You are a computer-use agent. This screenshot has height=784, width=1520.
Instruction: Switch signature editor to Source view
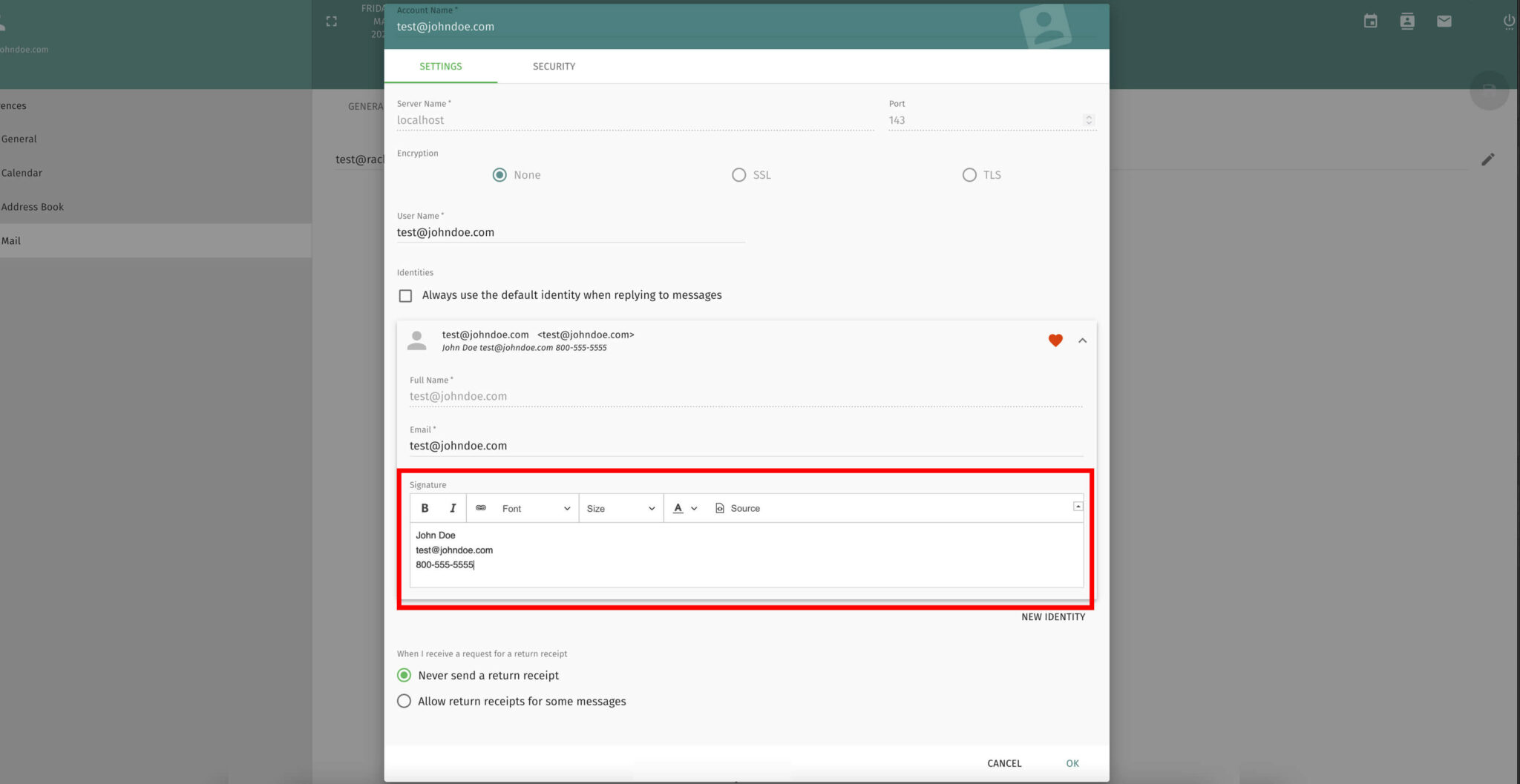click(x=738, y=508)
